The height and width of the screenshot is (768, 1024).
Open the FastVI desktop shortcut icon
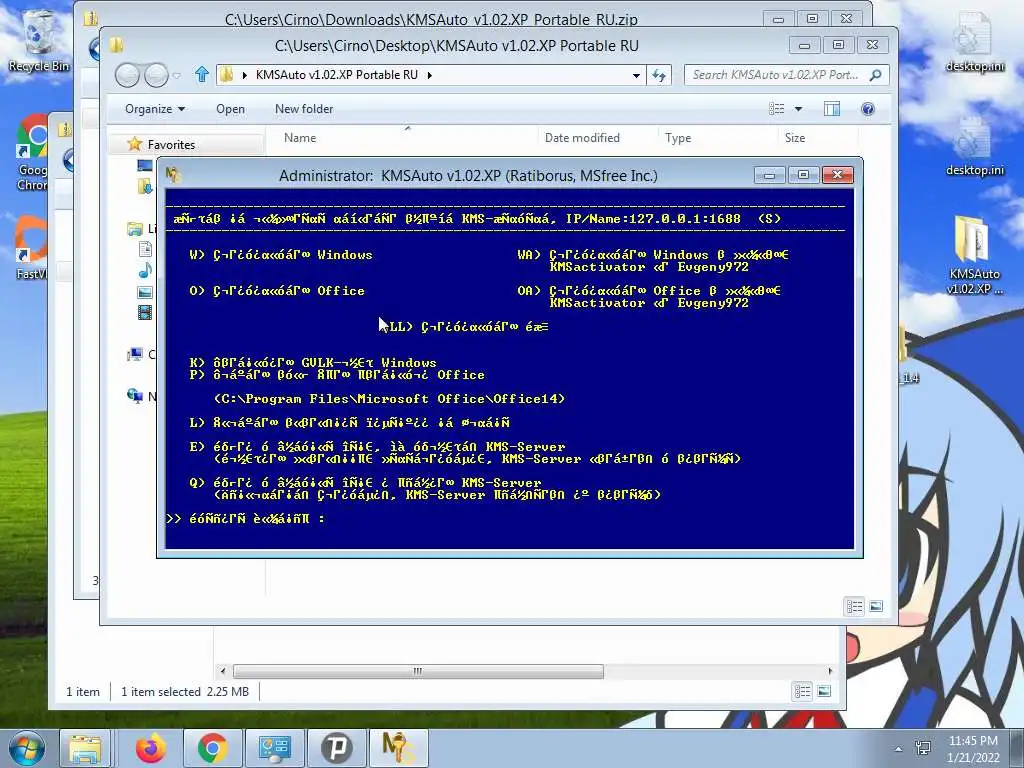(31, 248)
